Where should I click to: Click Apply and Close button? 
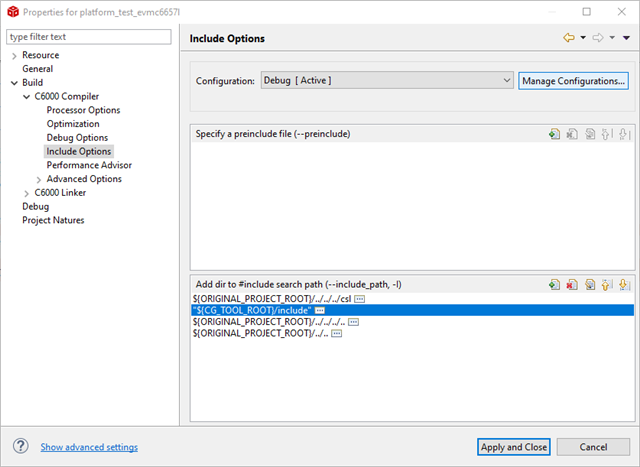tap(513, 447)
